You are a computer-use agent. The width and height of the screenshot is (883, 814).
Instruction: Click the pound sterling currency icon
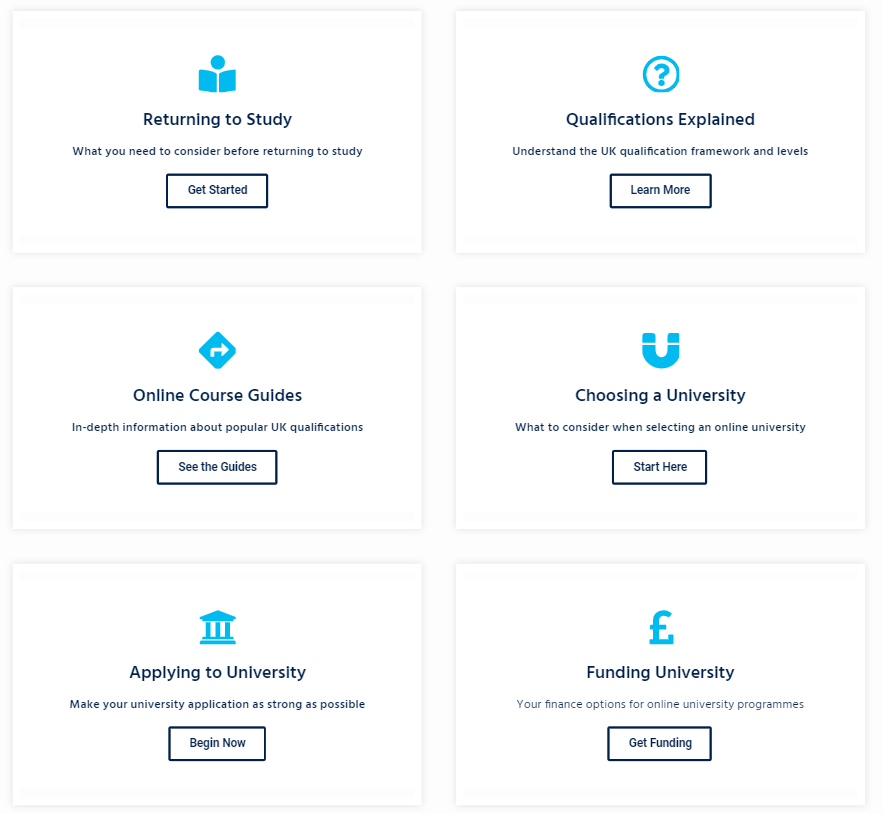pyautogui.click(x=661, y=627)
